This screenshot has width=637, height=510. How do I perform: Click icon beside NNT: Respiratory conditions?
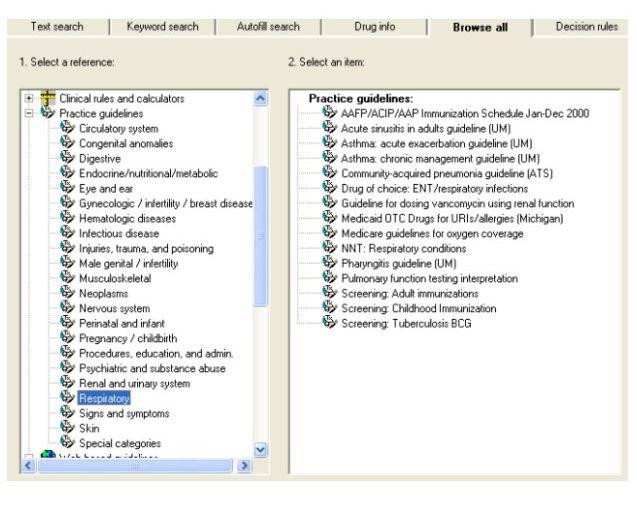pyautogui.click(x=329, y=248)
